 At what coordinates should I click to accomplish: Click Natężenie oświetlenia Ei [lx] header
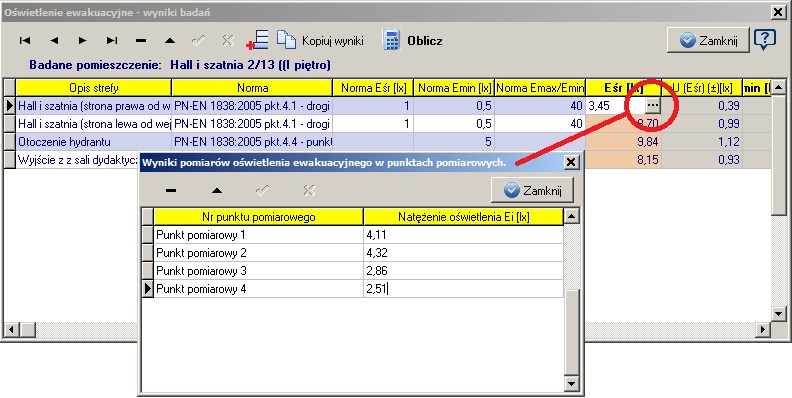pos(464,217)
